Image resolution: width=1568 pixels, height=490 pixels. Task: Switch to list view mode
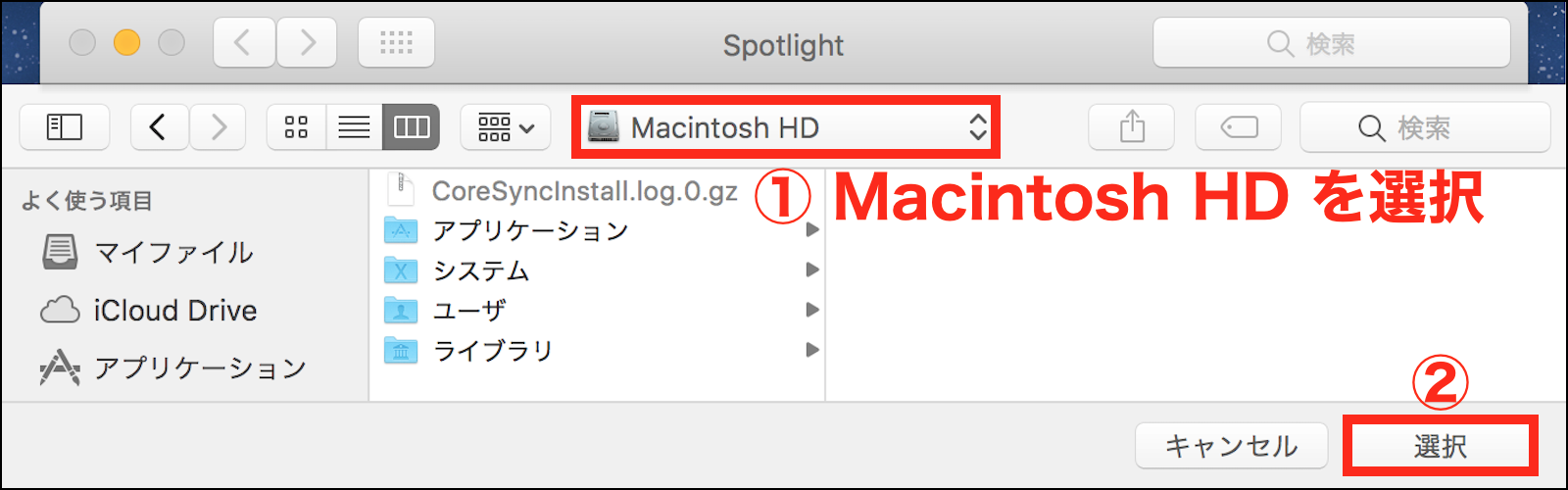tap(354, 127)
